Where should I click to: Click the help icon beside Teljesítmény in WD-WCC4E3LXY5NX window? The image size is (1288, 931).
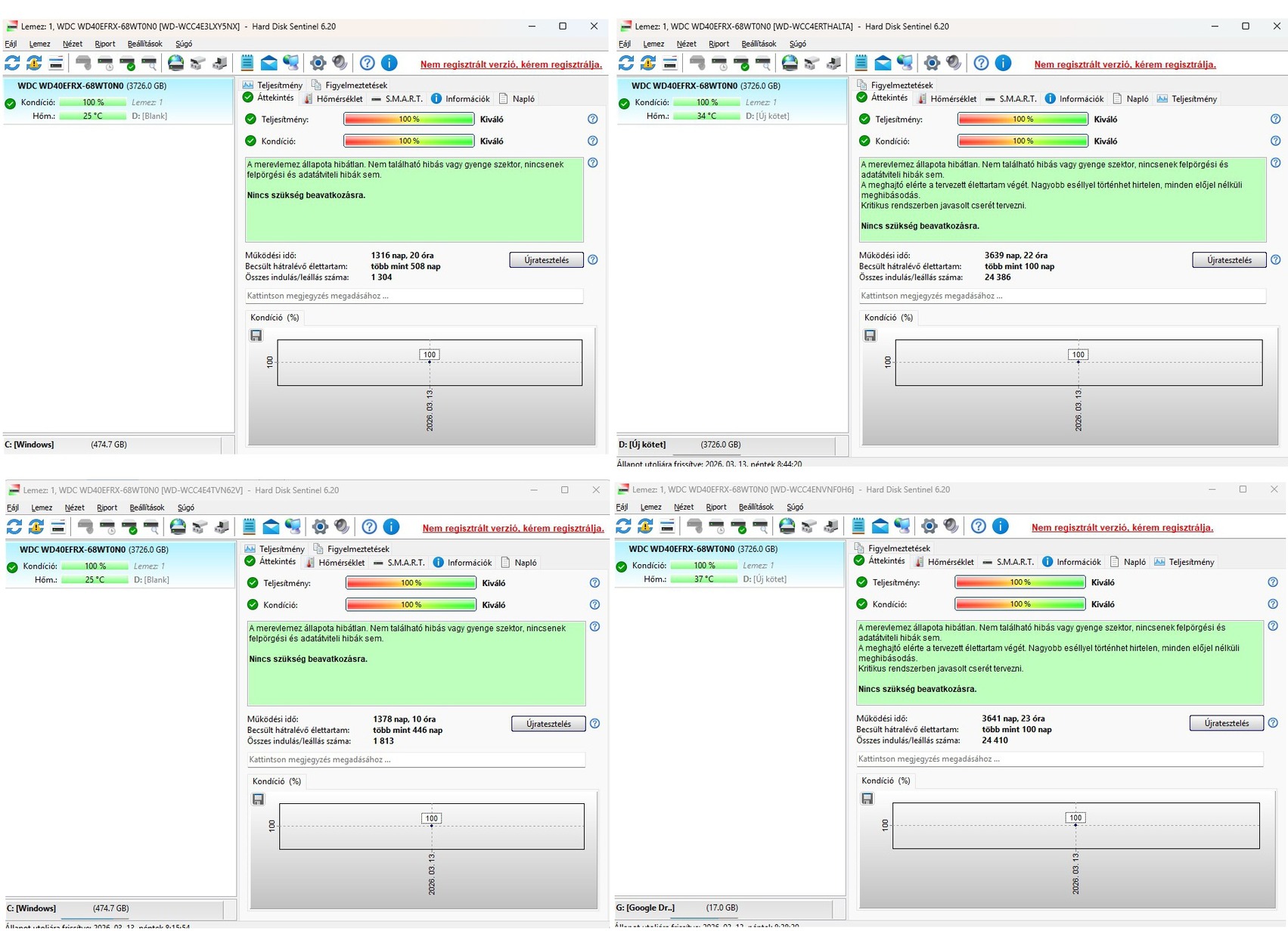pos(593,119)
